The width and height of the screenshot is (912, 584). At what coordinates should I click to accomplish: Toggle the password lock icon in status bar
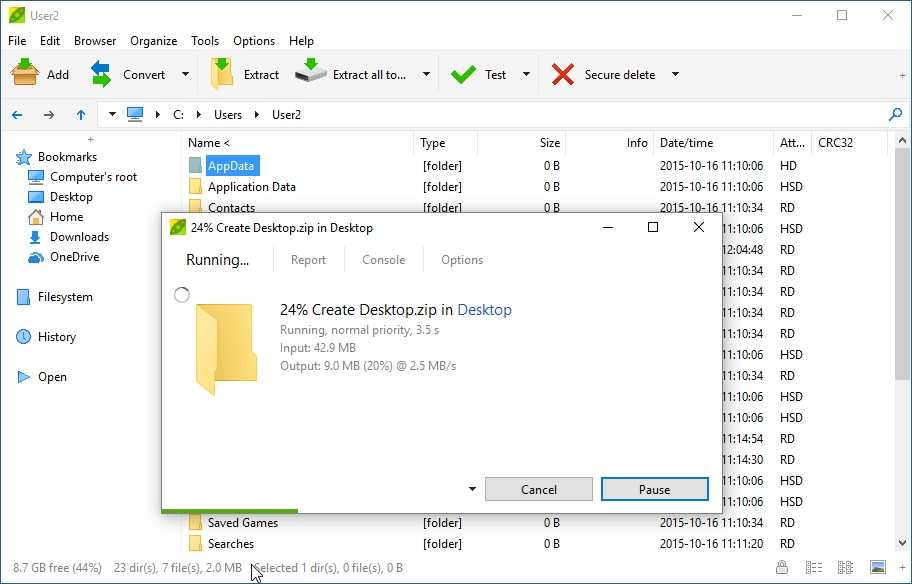[x=780, y=568]
